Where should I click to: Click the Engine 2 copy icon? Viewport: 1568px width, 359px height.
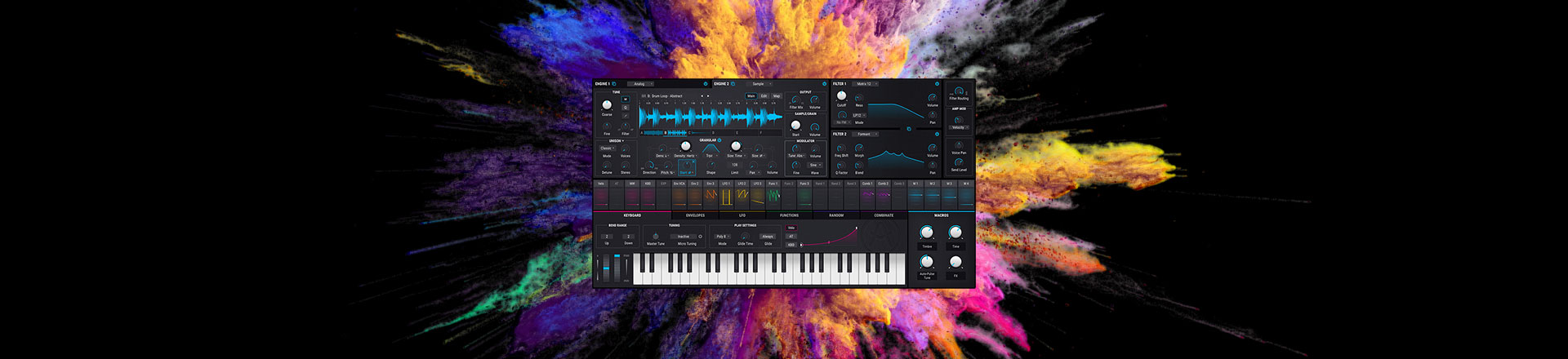tap(733, 83)
